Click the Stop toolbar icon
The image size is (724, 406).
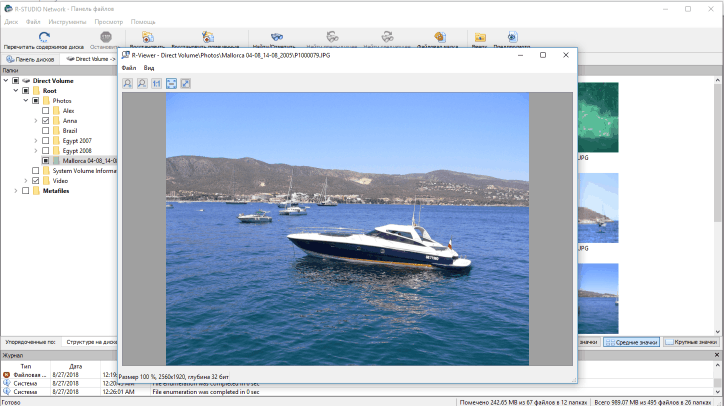pyautogui.click(x=106, y=37)
